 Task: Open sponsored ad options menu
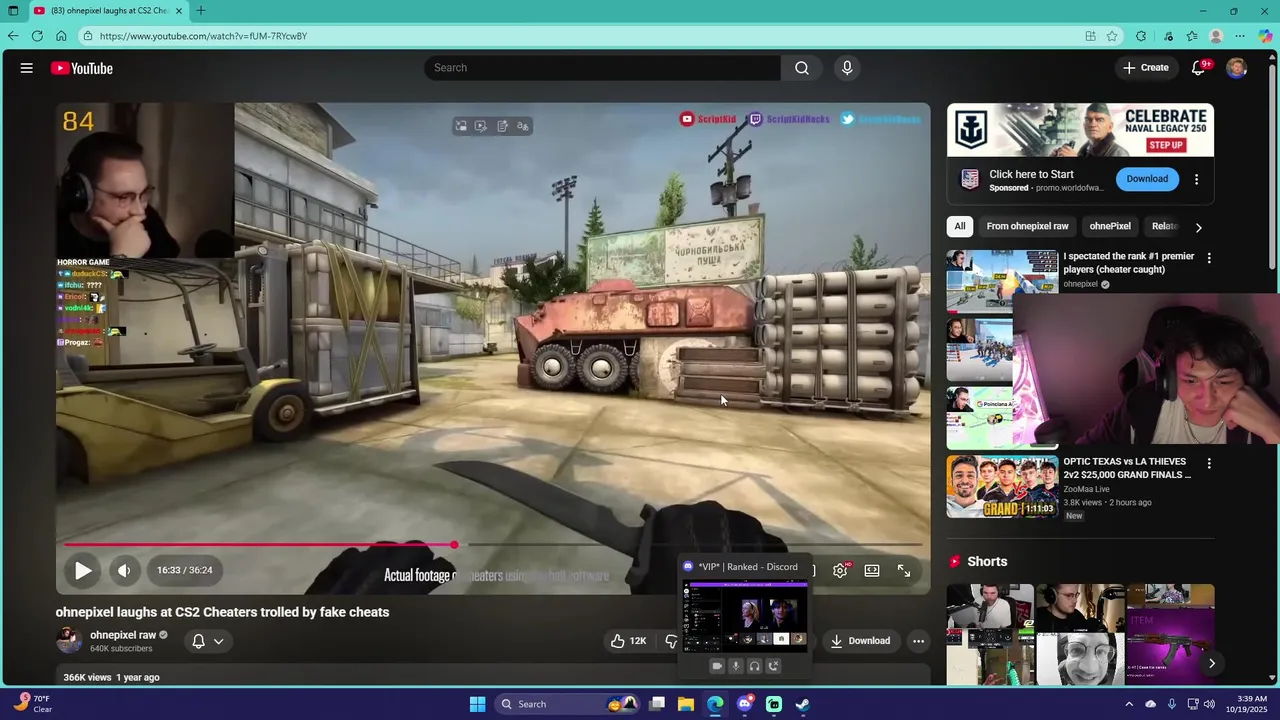[x=1196, y=180]
